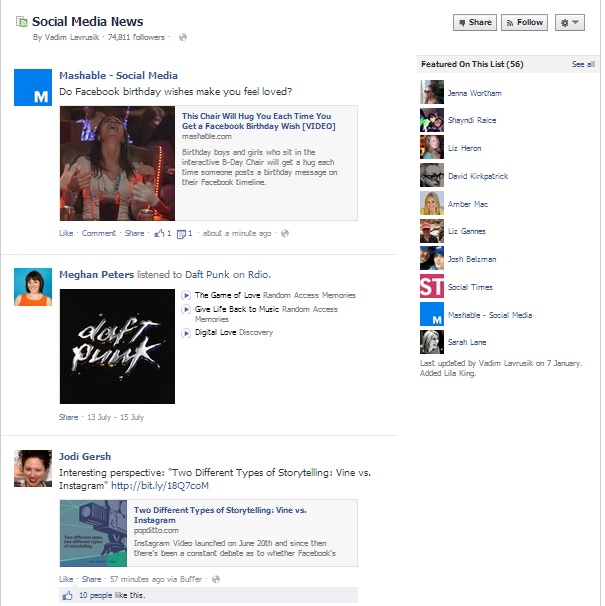Click the Social Media News list icon
605x606 pixels.
(22, 22)
